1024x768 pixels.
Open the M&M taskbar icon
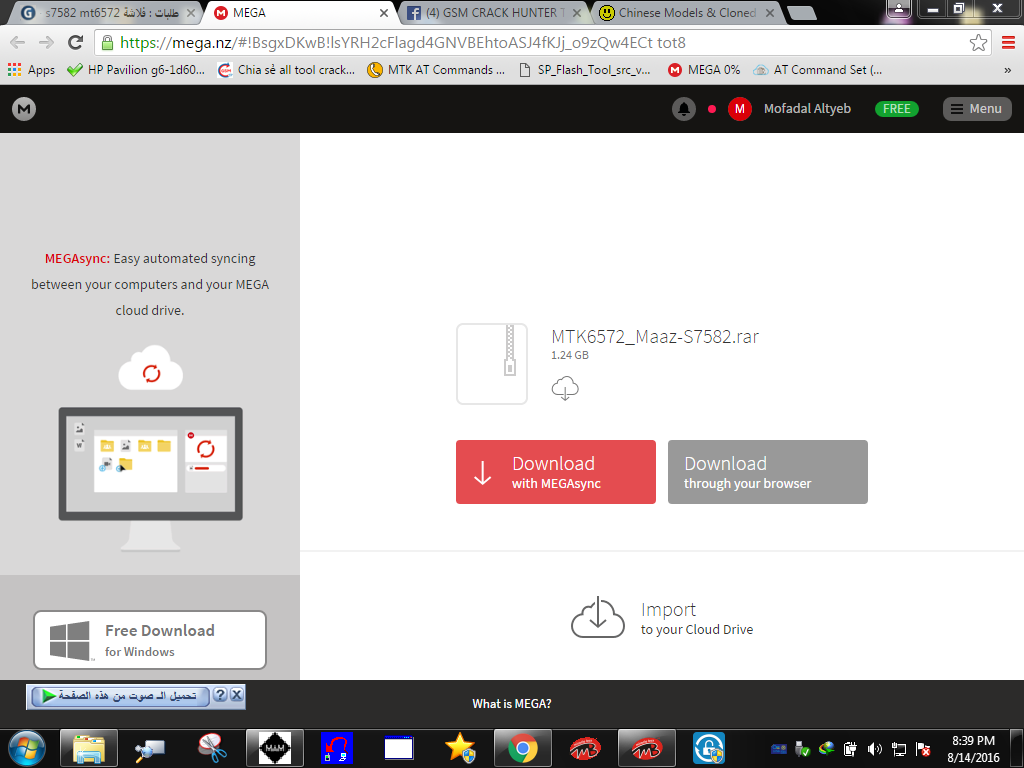point(274,748)
